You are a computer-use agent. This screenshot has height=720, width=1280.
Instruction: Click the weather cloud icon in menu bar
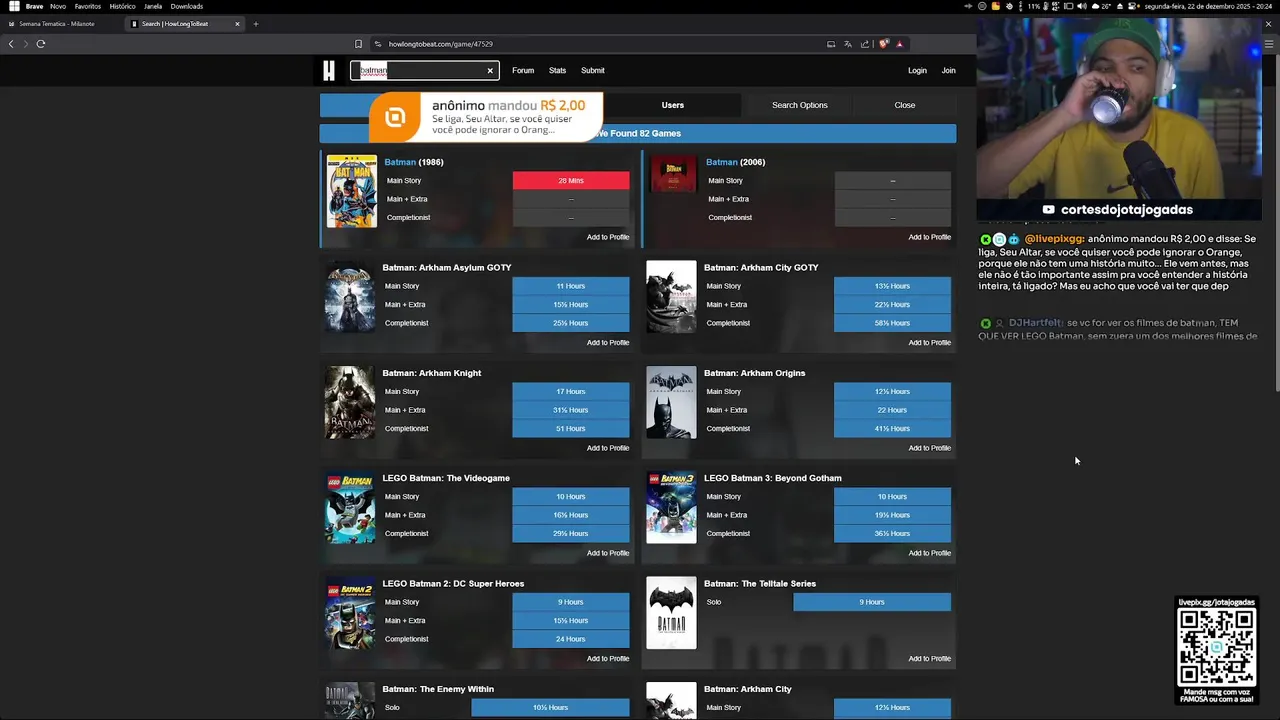click(x=1094, y=6)
